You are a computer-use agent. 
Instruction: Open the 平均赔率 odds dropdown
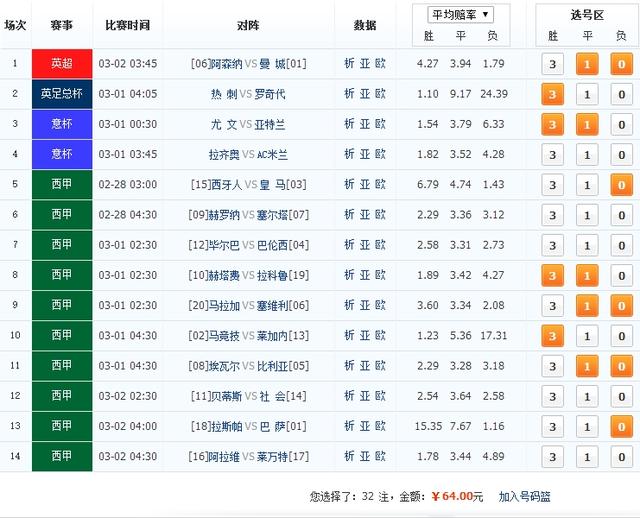point(460,15)
